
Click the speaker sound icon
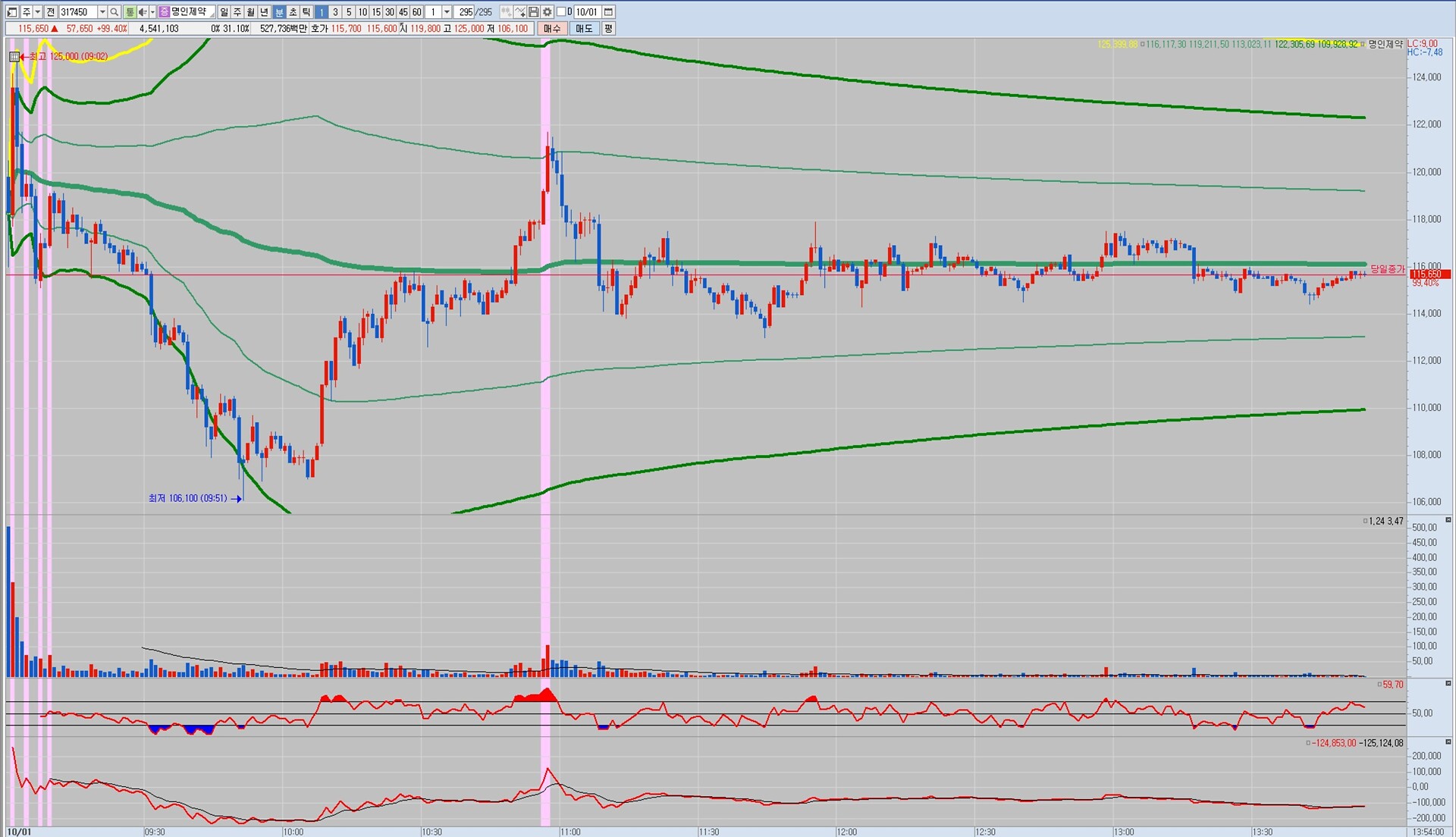coord(142,12)
